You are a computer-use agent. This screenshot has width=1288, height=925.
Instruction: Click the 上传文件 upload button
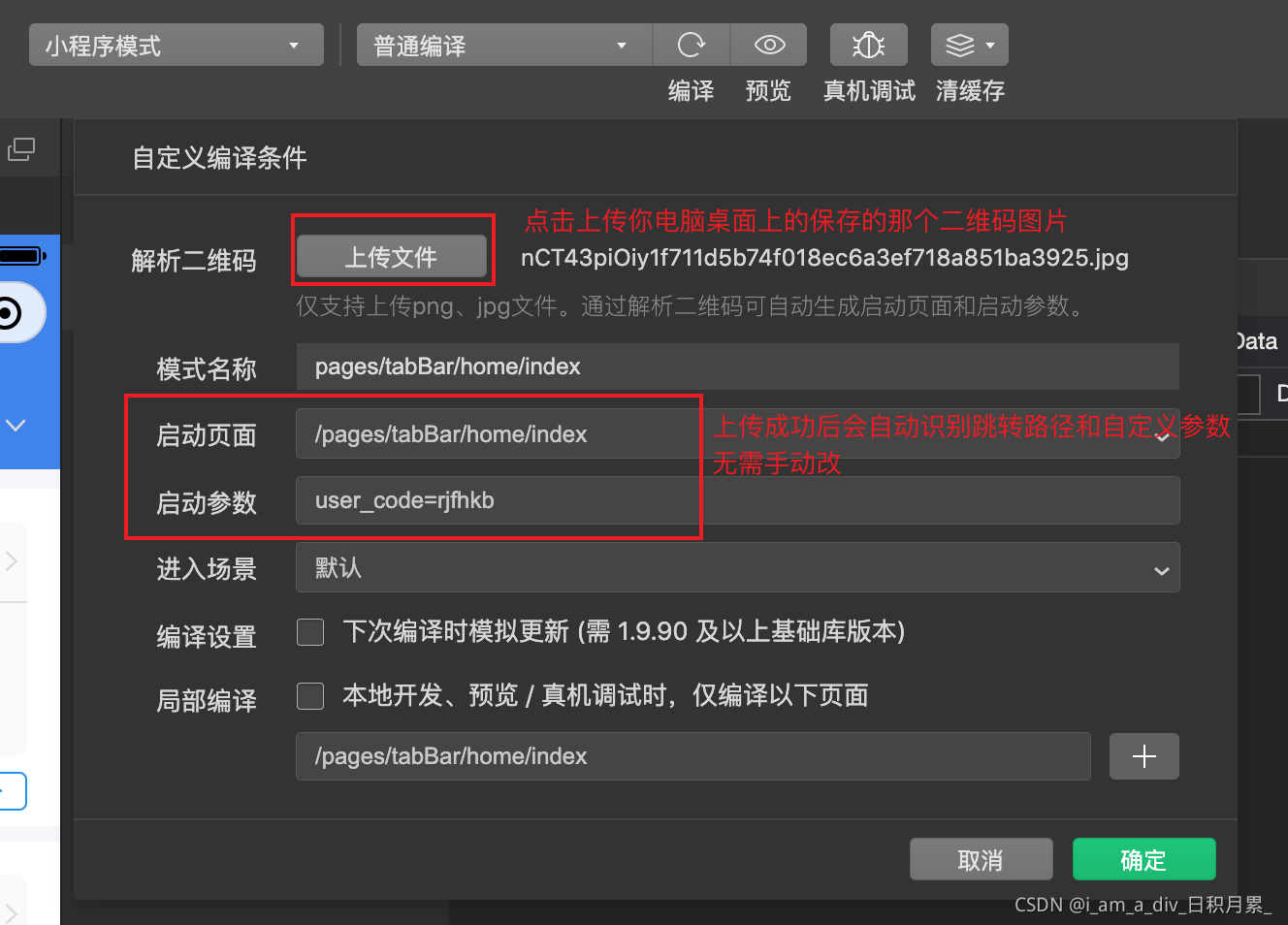[x=392, y=257]
